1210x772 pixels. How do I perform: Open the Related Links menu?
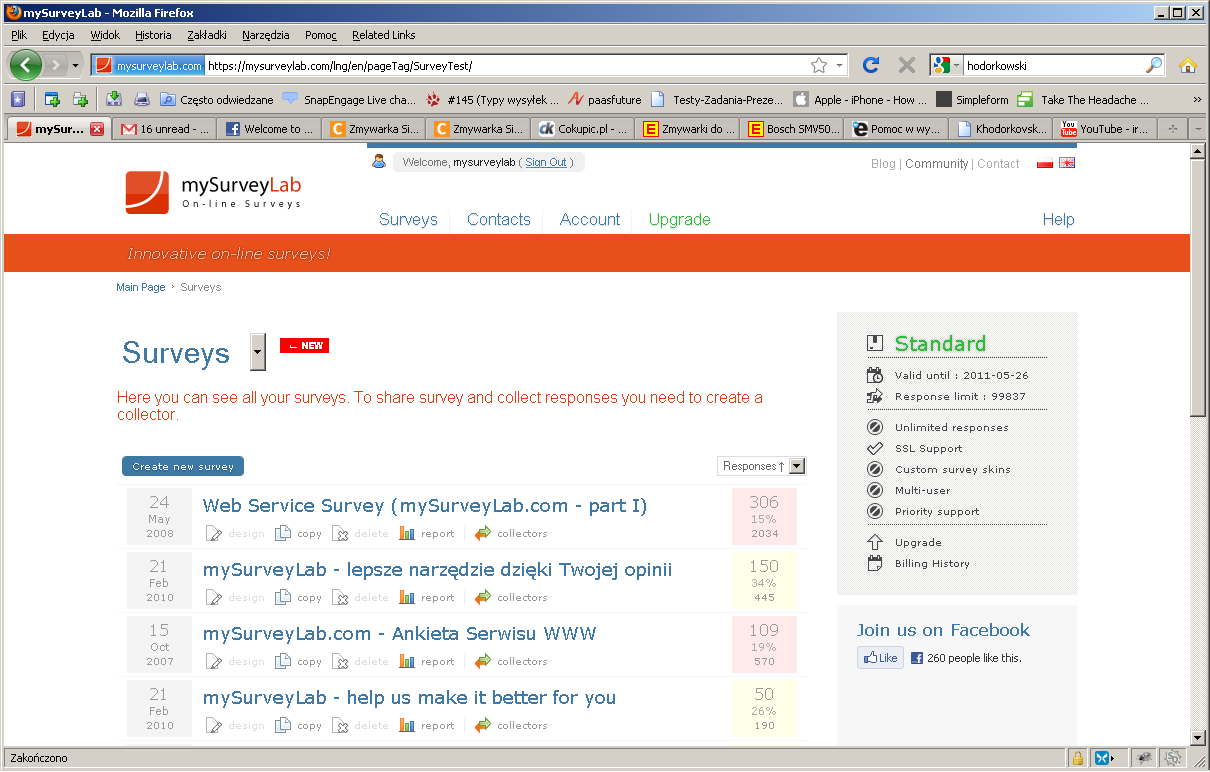tap(383, 35)
